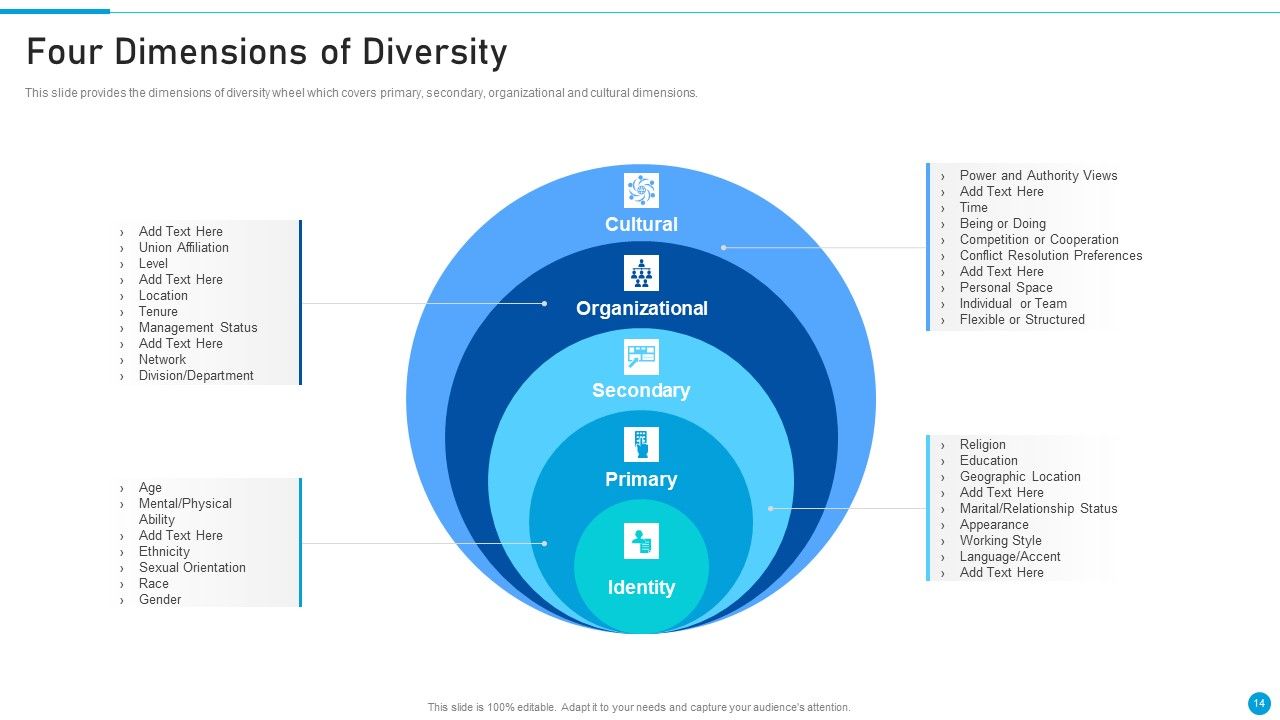Click the 'Sexual Orientation' bullet

point(192,568)
